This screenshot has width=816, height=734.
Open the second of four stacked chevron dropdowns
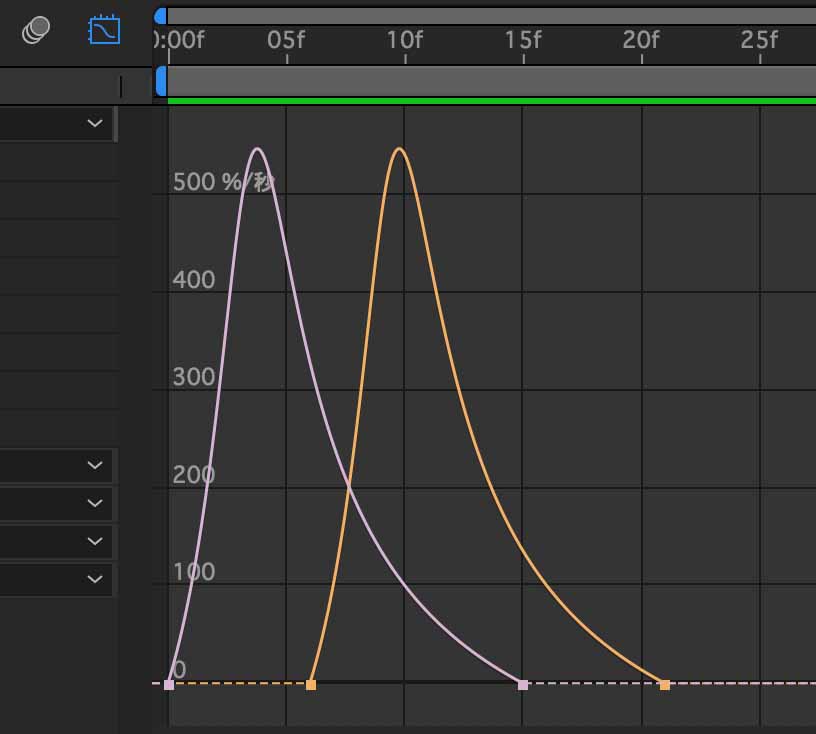coord(95,503)
